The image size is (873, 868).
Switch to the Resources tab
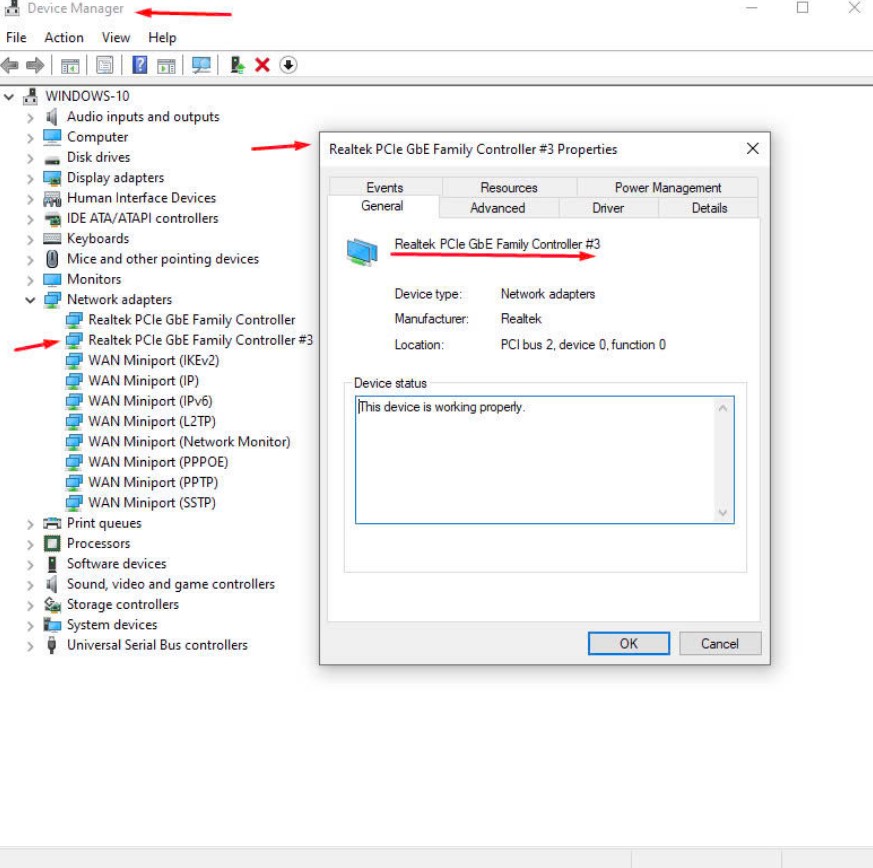tap(509, 188)
